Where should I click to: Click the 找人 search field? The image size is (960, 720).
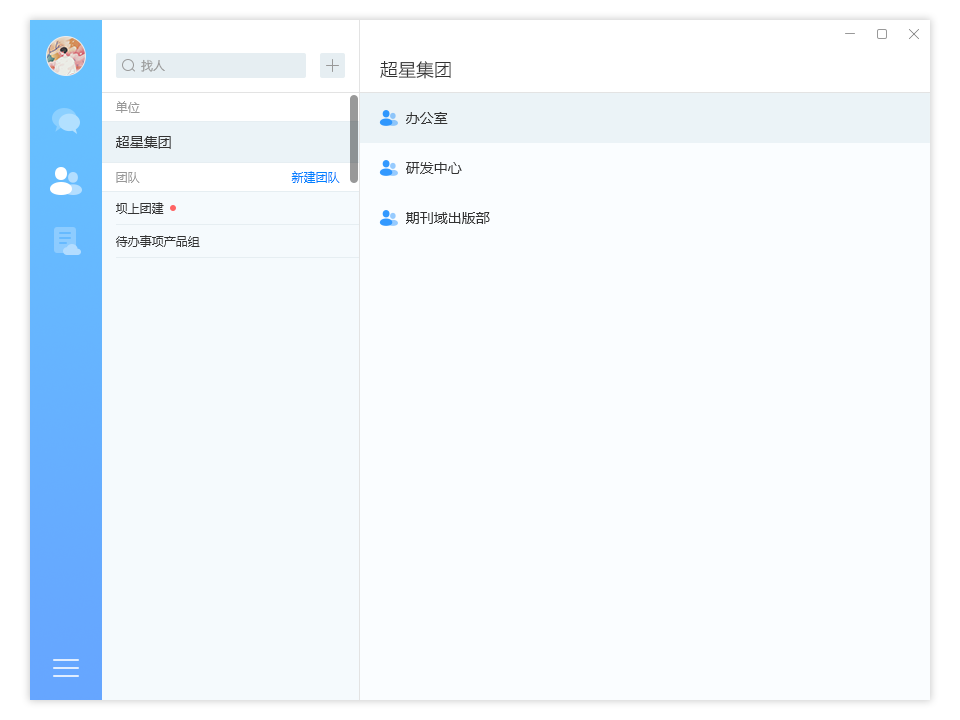[x=220, y=66]
